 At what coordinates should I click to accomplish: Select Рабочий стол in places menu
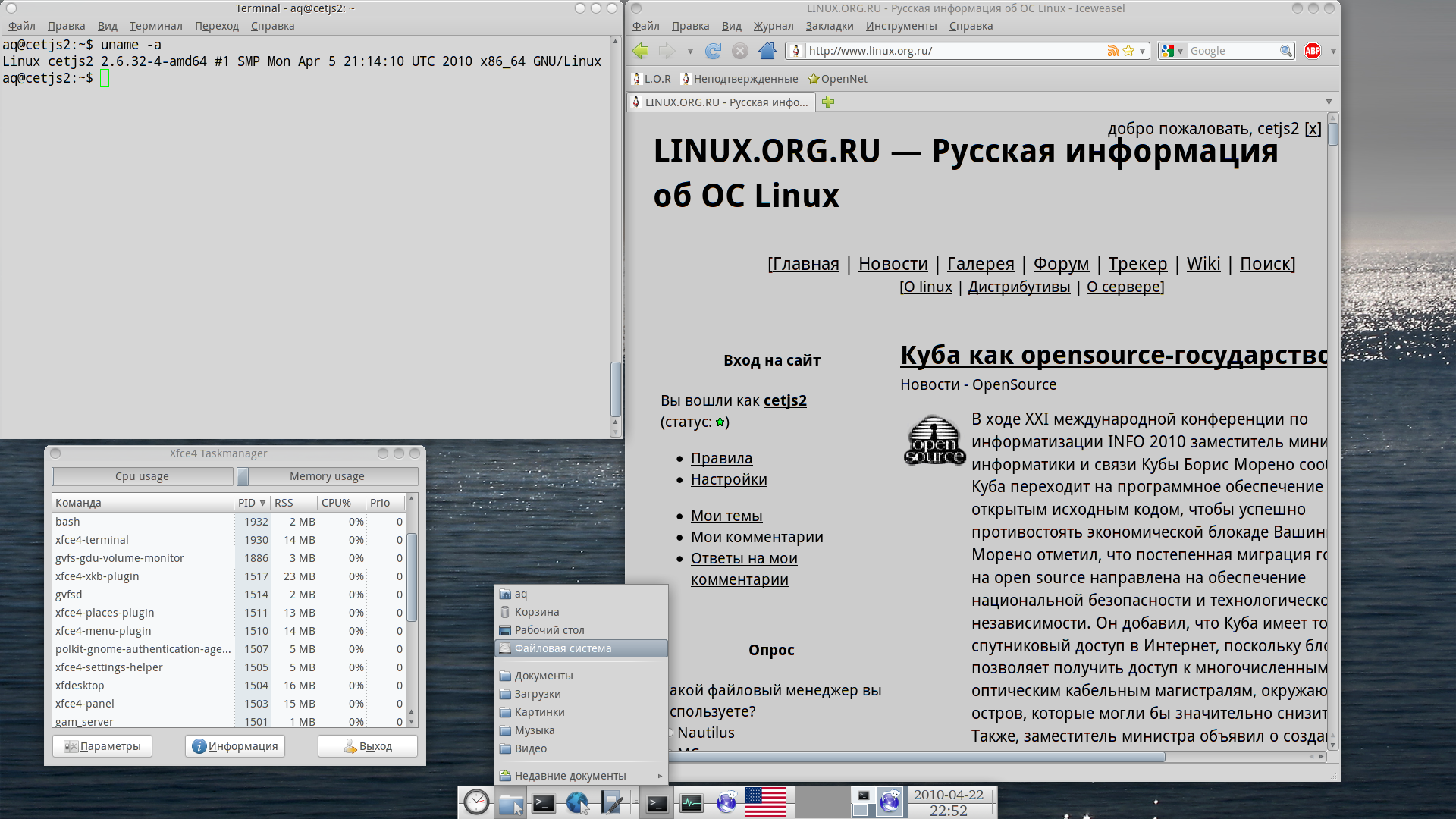[x=581, y=630]
